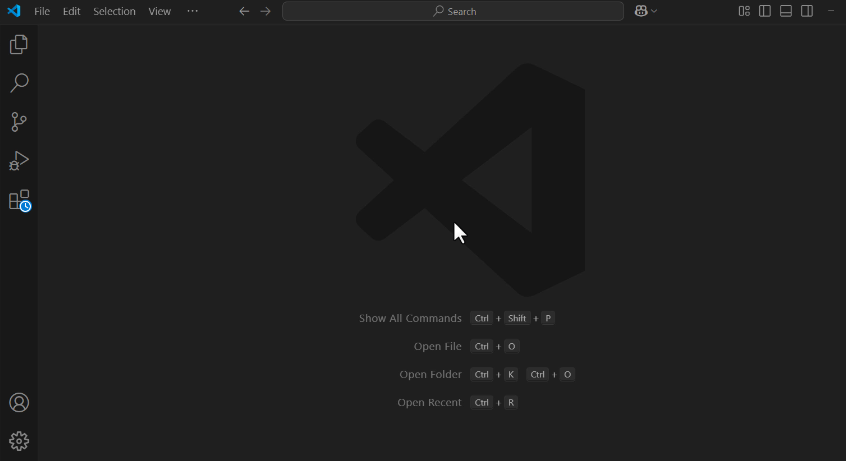Expand the hidden menus ellipsis
846x461 pixels.
click(192, 11)
